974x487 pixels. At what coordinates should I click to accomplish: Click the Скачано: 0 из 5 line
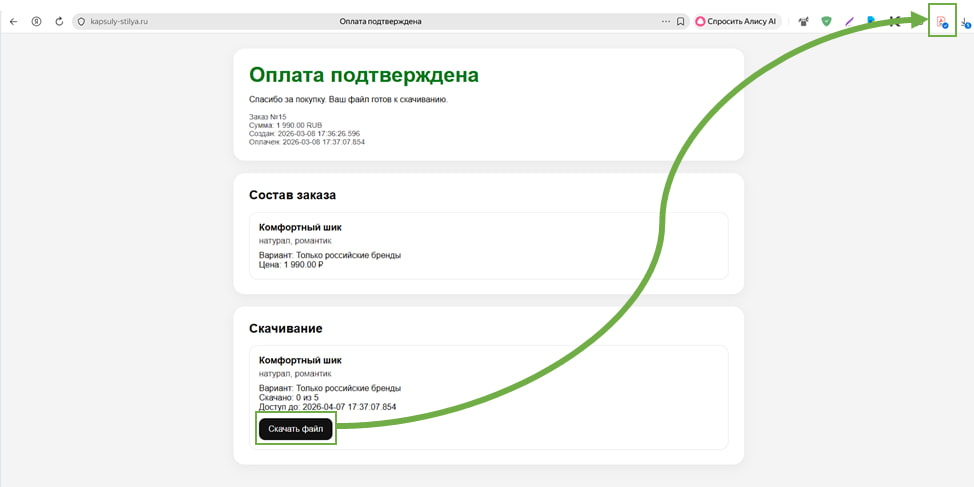click(x=289, y=398)
